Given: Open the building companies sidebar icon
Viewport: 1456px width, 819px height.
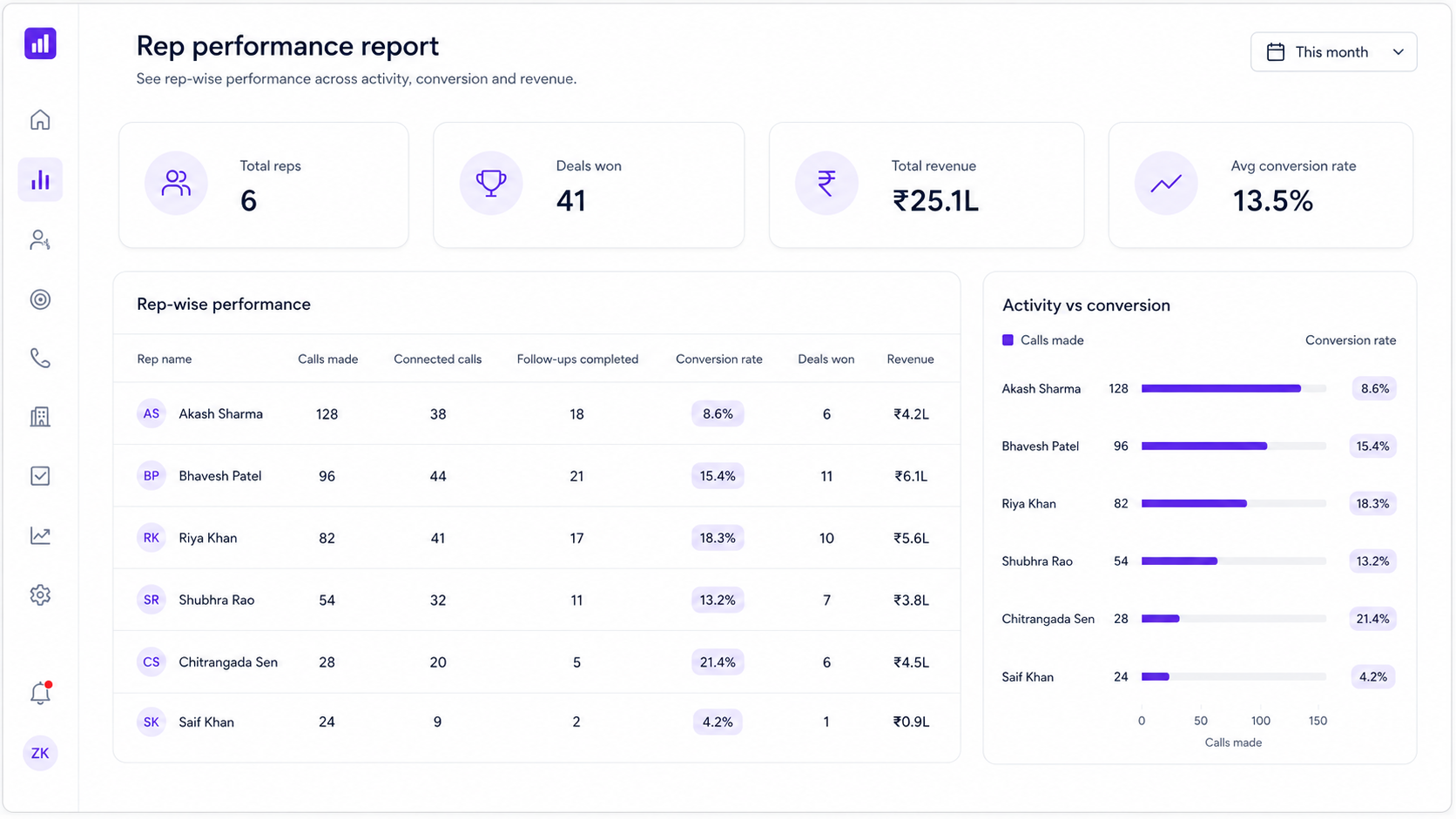Looking at the screenshot, I should click(x=40, y=417).
